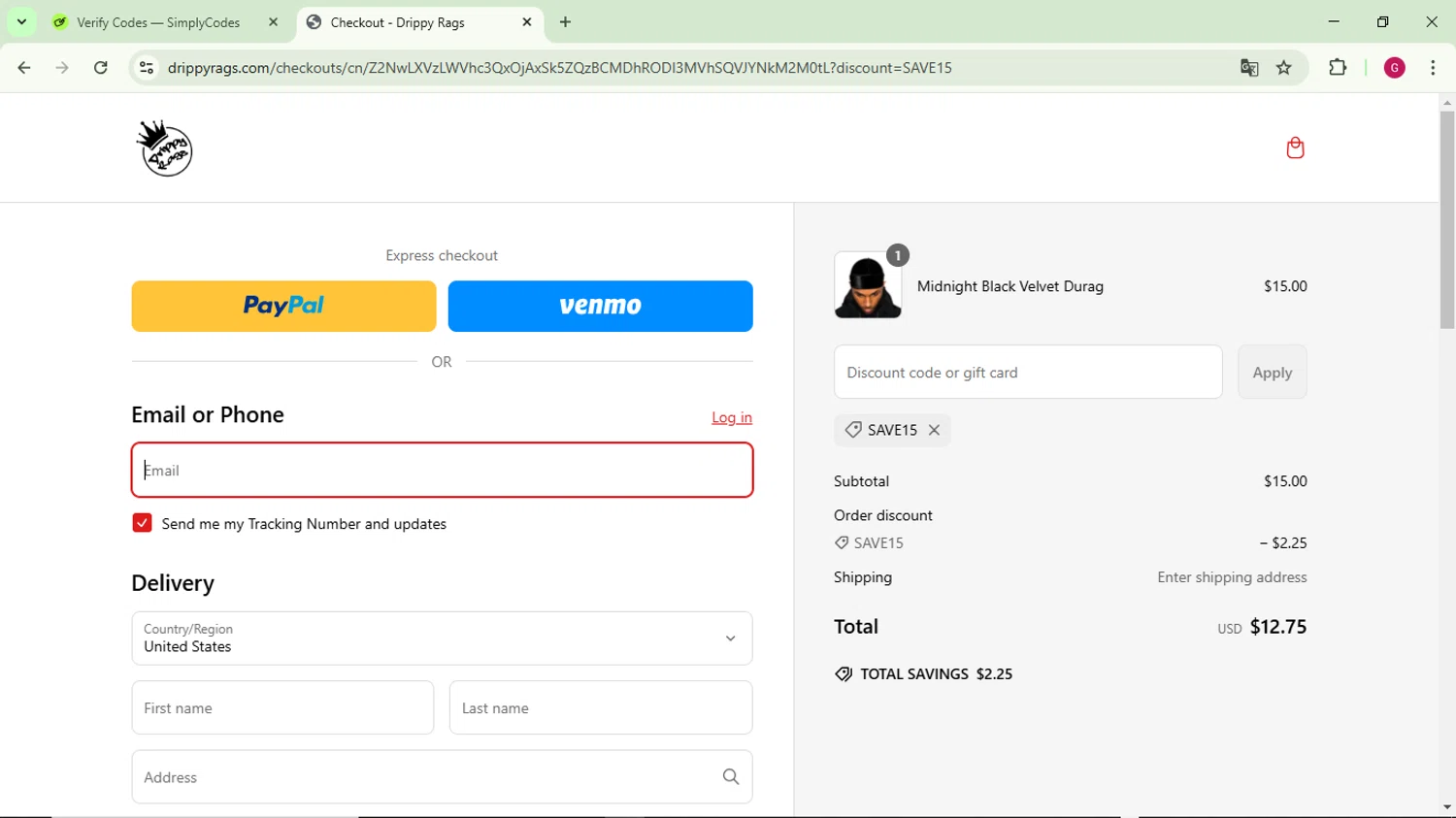Expand the Country/Region dropdown
The image size is (1456, 818).
click(443, 638)
